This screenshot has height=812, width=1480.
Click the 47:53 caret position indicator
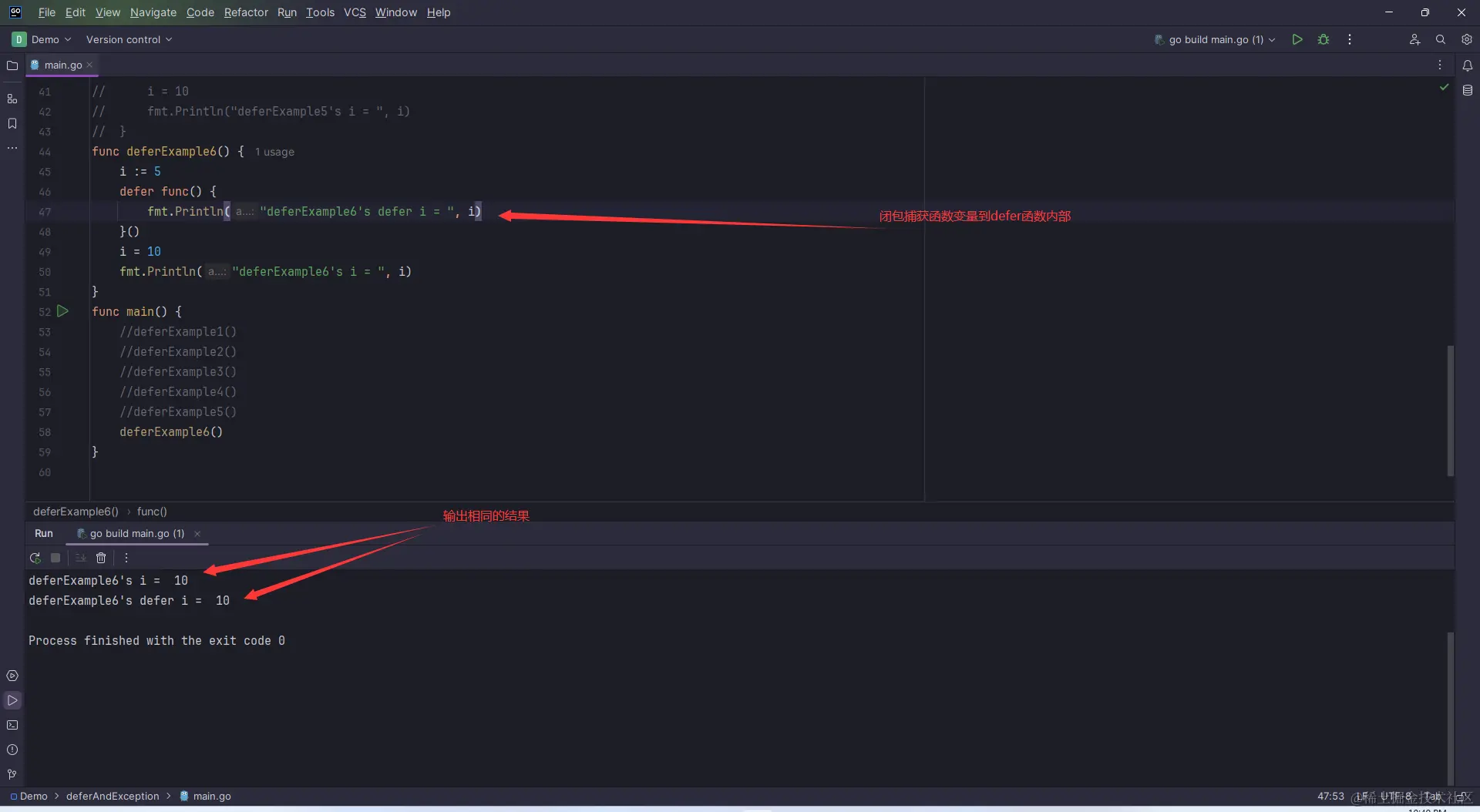click(x=1330, y=796)
